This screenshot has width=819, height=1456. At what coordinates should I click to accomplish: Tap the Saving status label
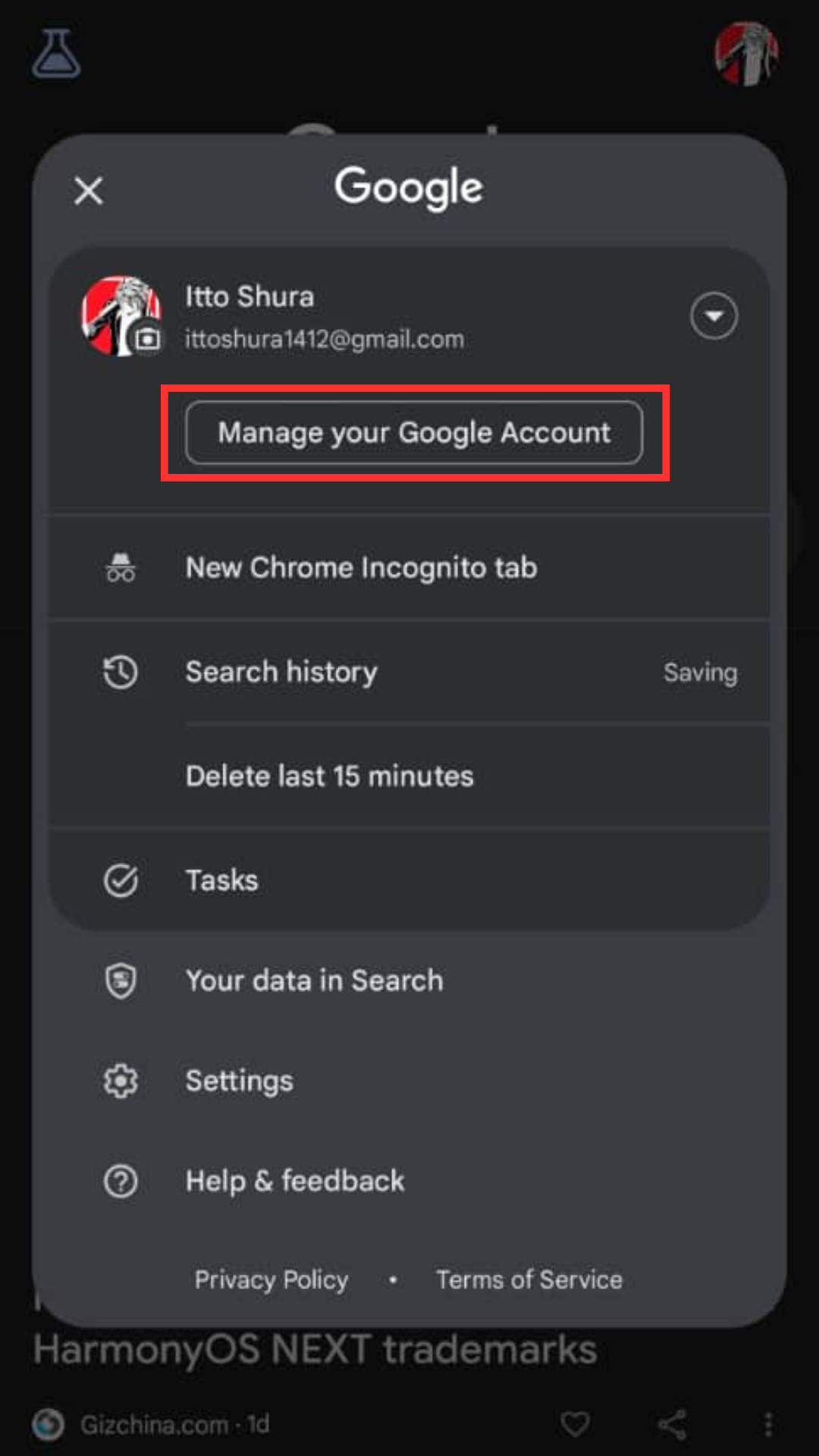coord(700,673)
